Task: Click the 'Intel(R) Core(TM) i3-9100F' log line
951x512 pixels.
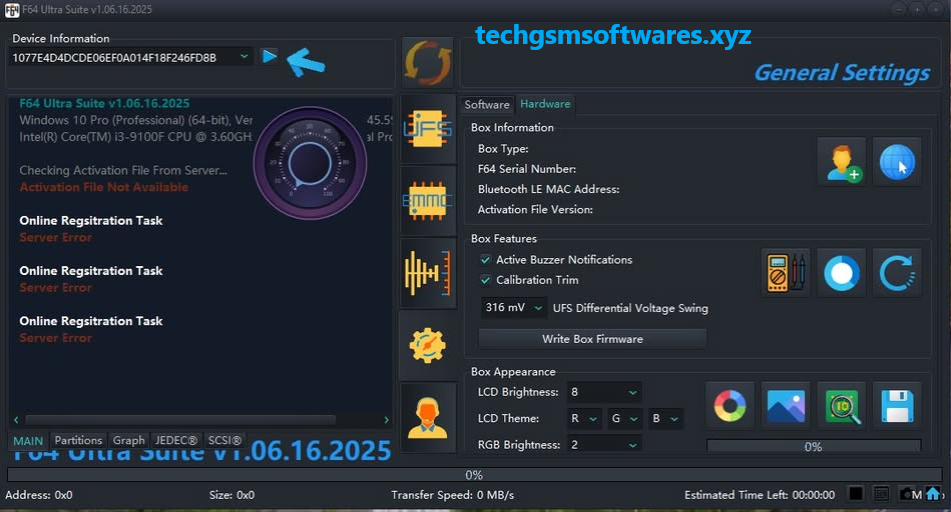Action: [136, 137]
